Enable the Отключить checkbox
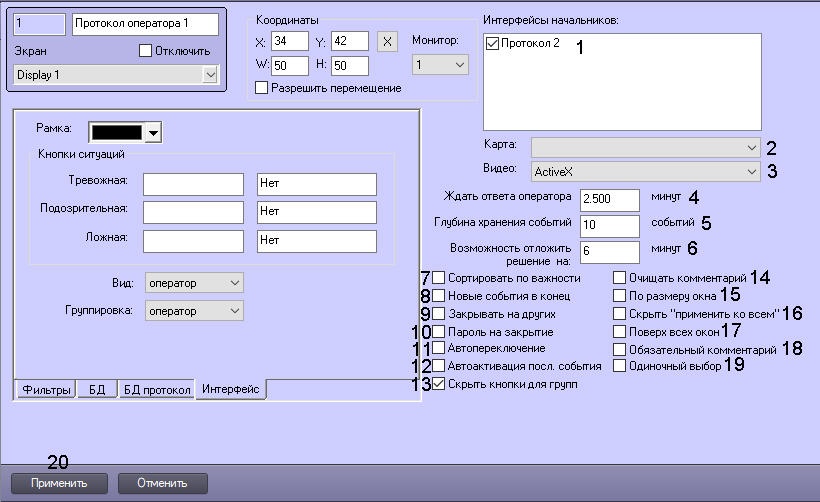 (145, 51)
